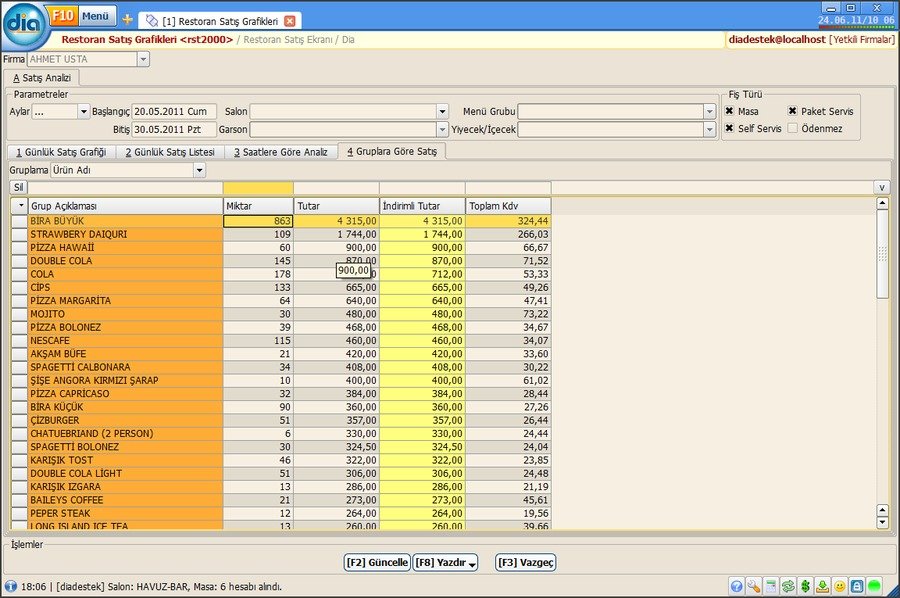Switch to 3 Saatlere Göre Analiz tab

click(x=281, y=152)
